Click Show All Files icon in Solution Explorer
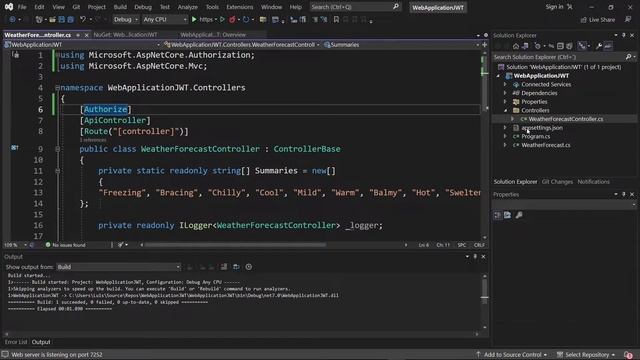Screen dimensions: 640x360 click(569, 46)
